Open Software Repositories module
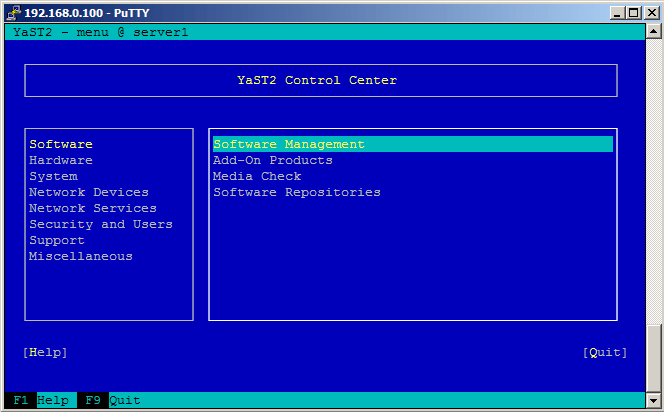 tap(296, 192)
